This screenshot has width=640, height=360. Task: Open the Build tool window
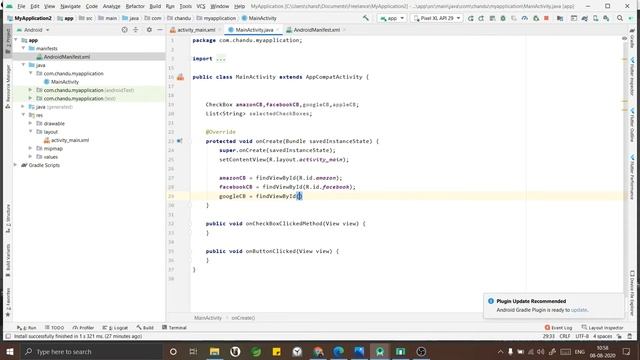pyautogui.click(x=145, y=327)
